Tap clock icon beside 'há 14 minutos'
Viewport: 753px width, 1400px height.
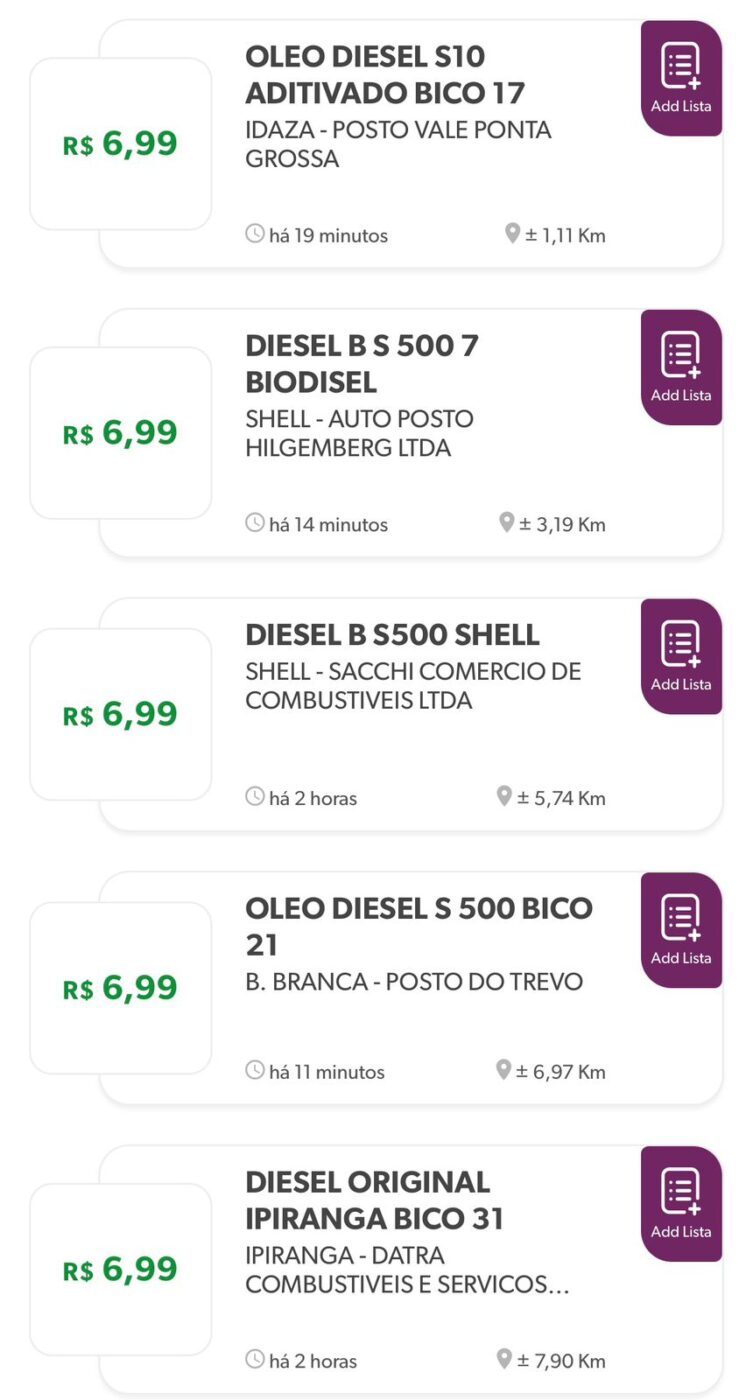[255, 523]
